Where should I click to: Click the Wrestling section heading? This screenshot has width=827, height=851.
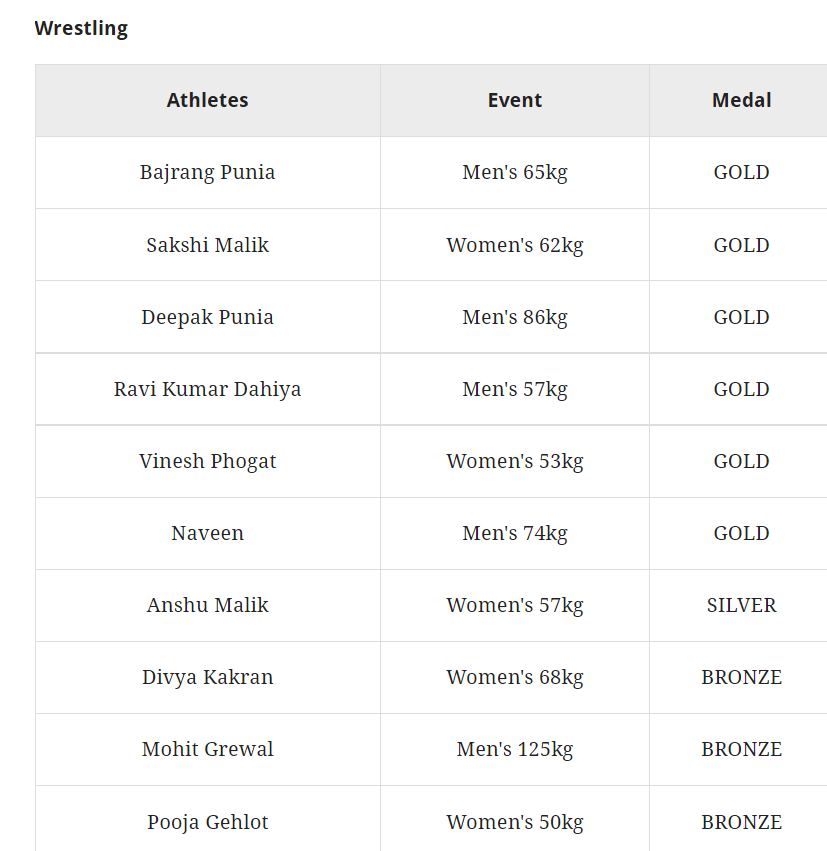coord(81,28)
